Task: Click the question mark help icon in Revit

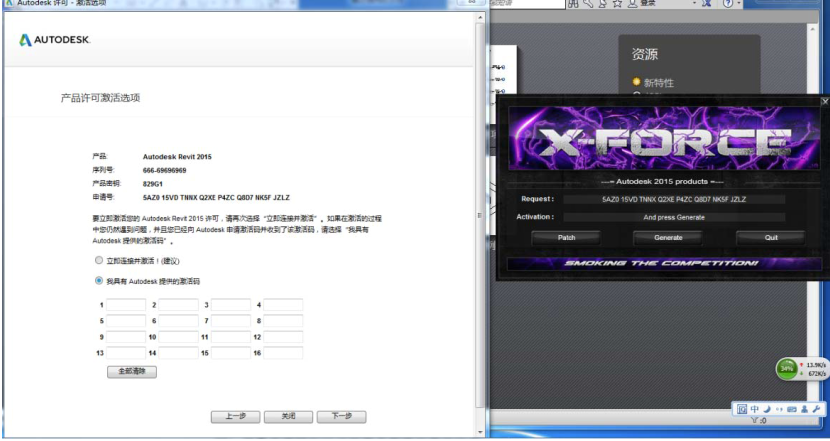Action: coord(728,4)
